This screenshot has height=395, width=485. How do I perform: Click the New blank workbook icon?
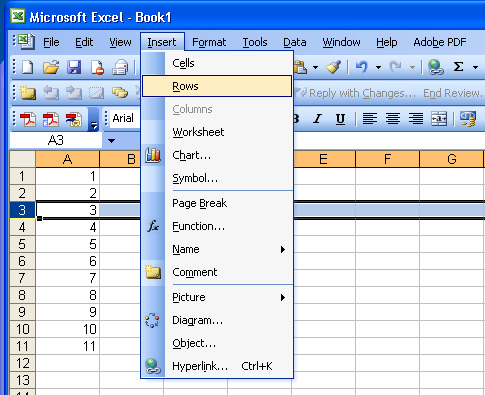coord(28,67)
